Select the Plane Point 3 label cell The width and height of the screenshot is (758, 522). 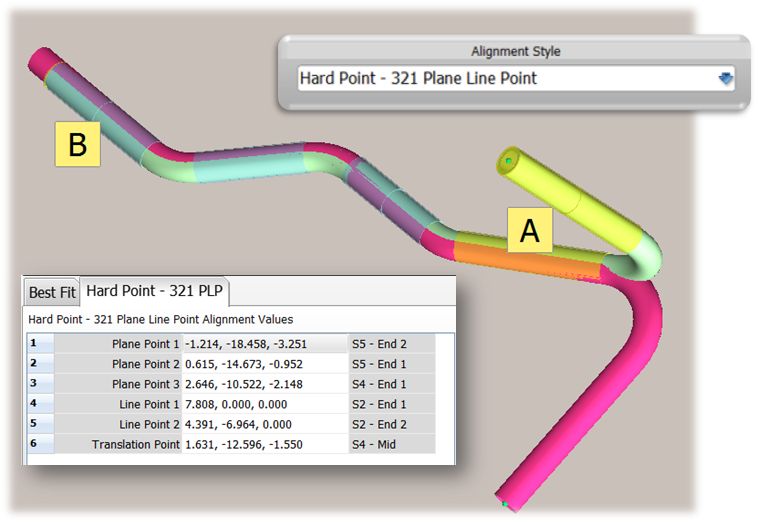coord(118,384)
